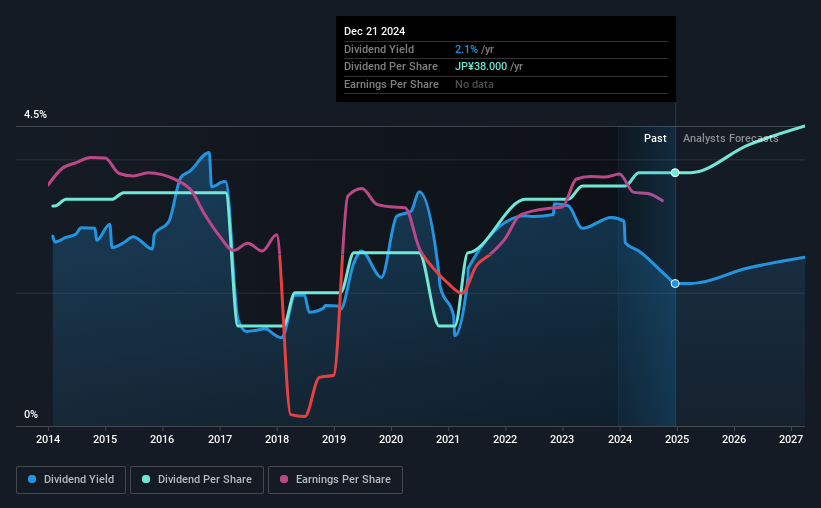
Task: Click the 2.1% dividend yield value
Action: pyautogui.click(x=466, y=49)
